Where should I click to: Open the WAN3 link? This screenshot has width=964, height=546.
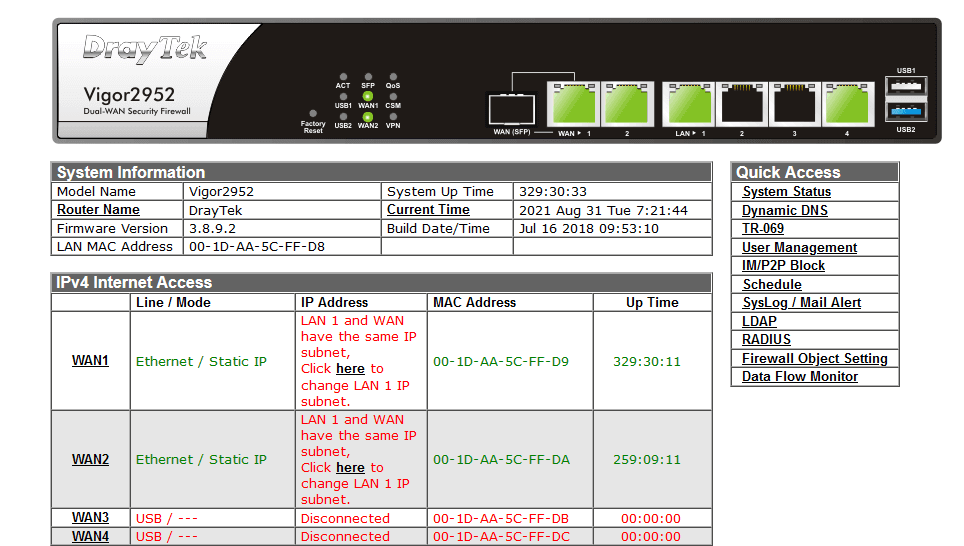(x=90, y=518)
